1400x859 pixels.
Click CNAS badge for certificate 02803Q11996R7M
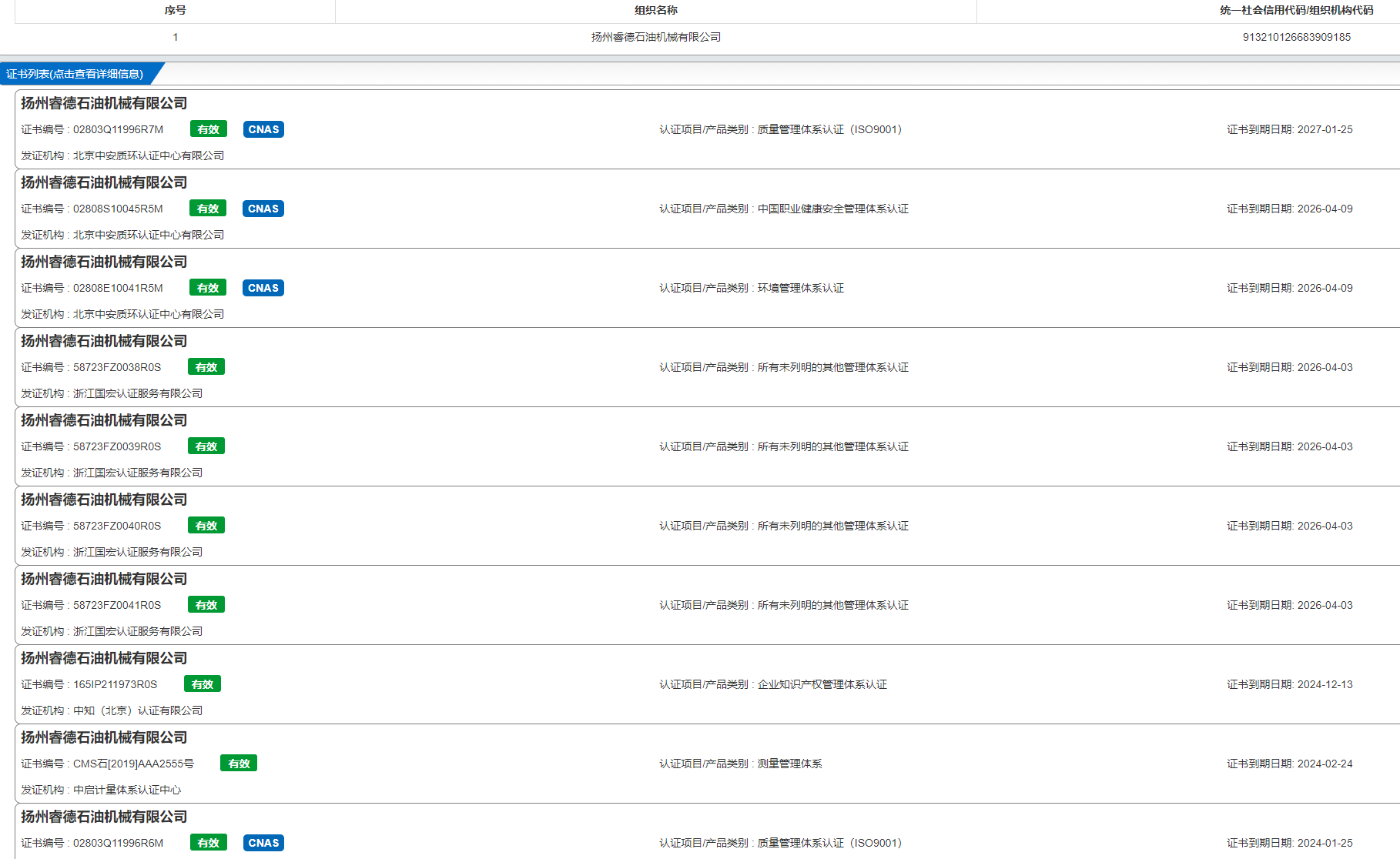point(263,129)
